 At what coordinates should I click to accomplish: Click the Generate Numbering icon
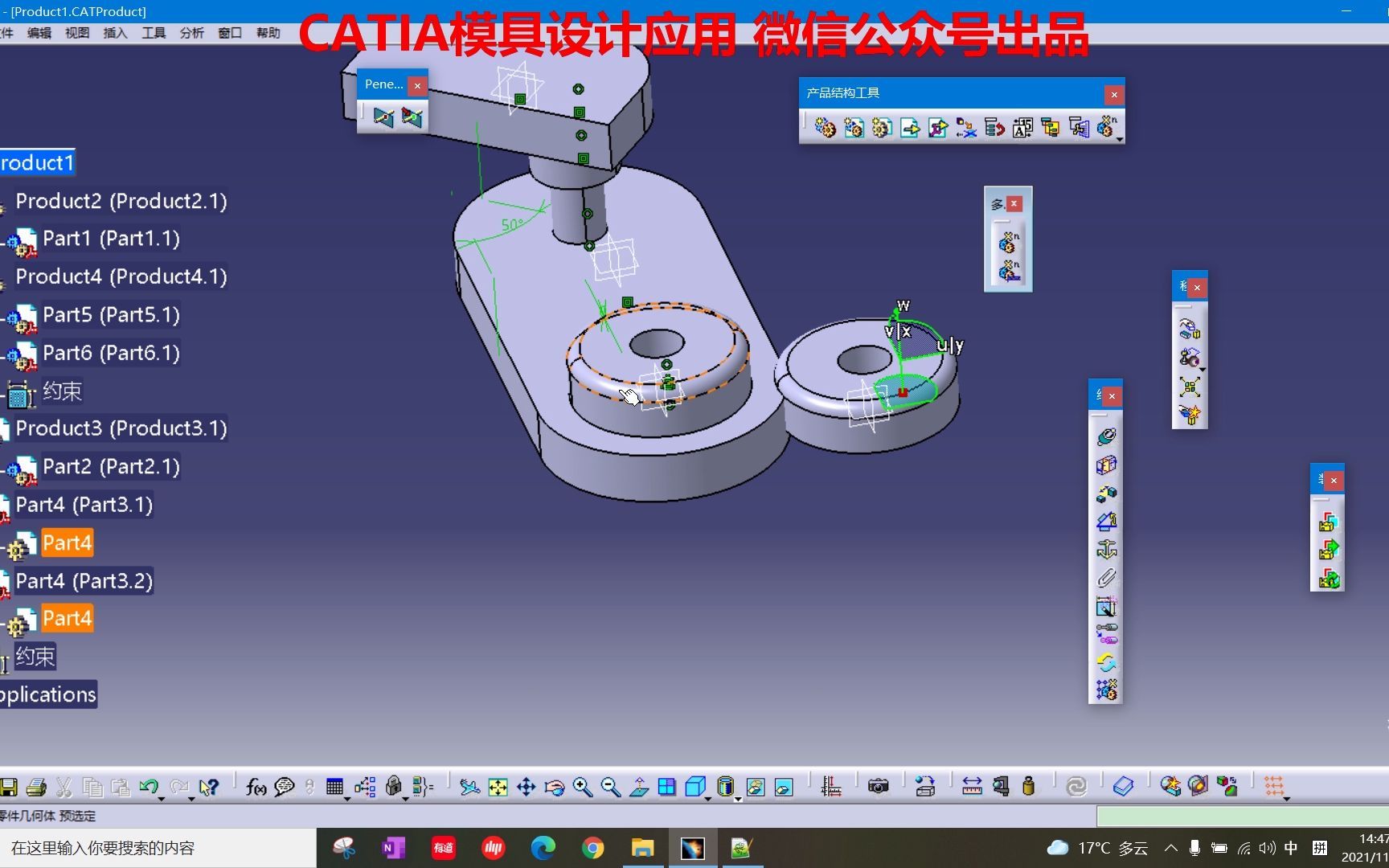point(1022,128)
